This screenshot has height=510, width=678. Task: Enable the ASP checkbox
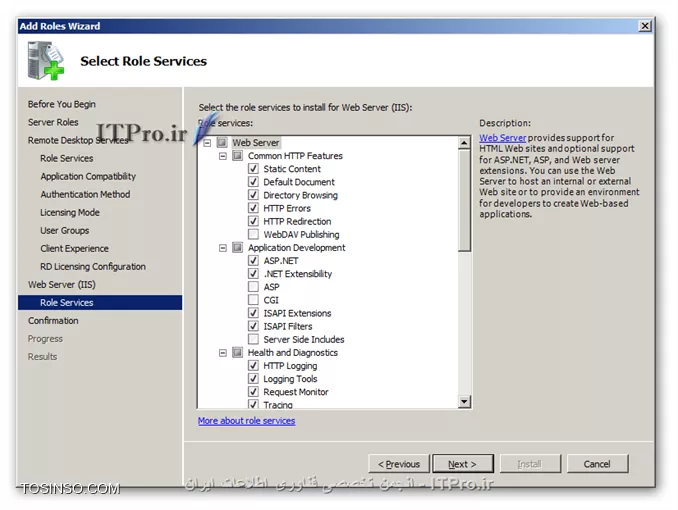click(x=253, y=287)
